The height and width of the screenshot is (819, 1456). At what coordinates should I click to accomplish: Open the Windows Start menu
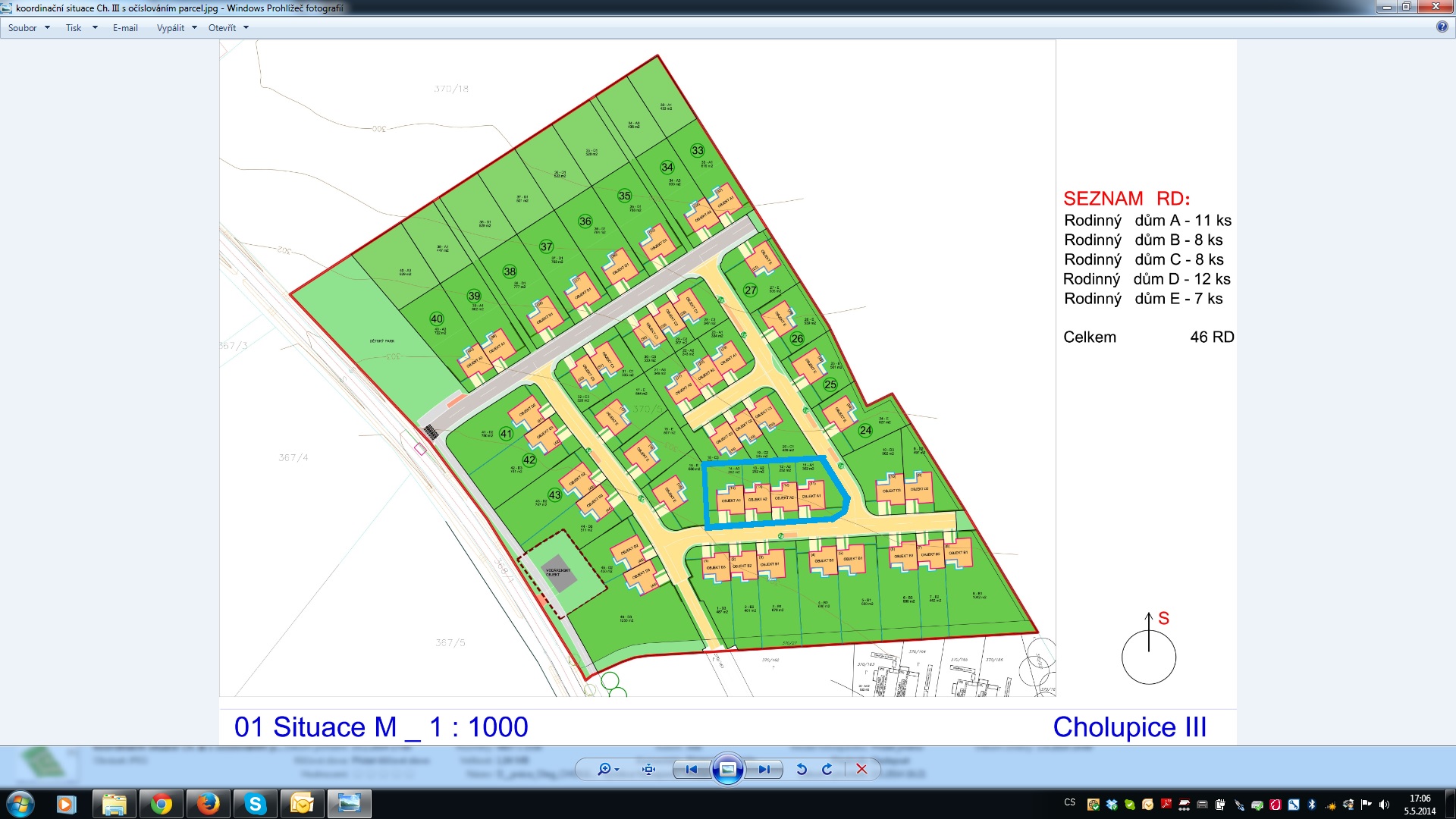pos(20,803)
